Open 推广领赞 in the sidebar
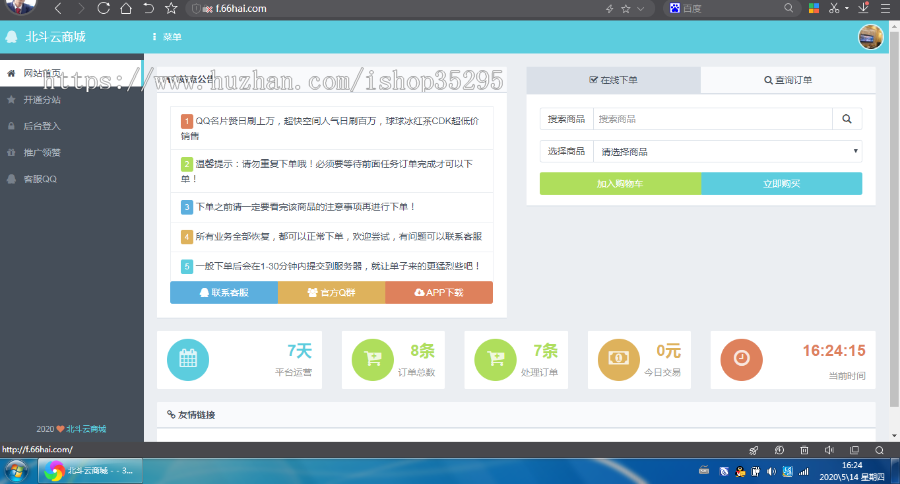Viewport: 900px width, 484px height. 71,153
